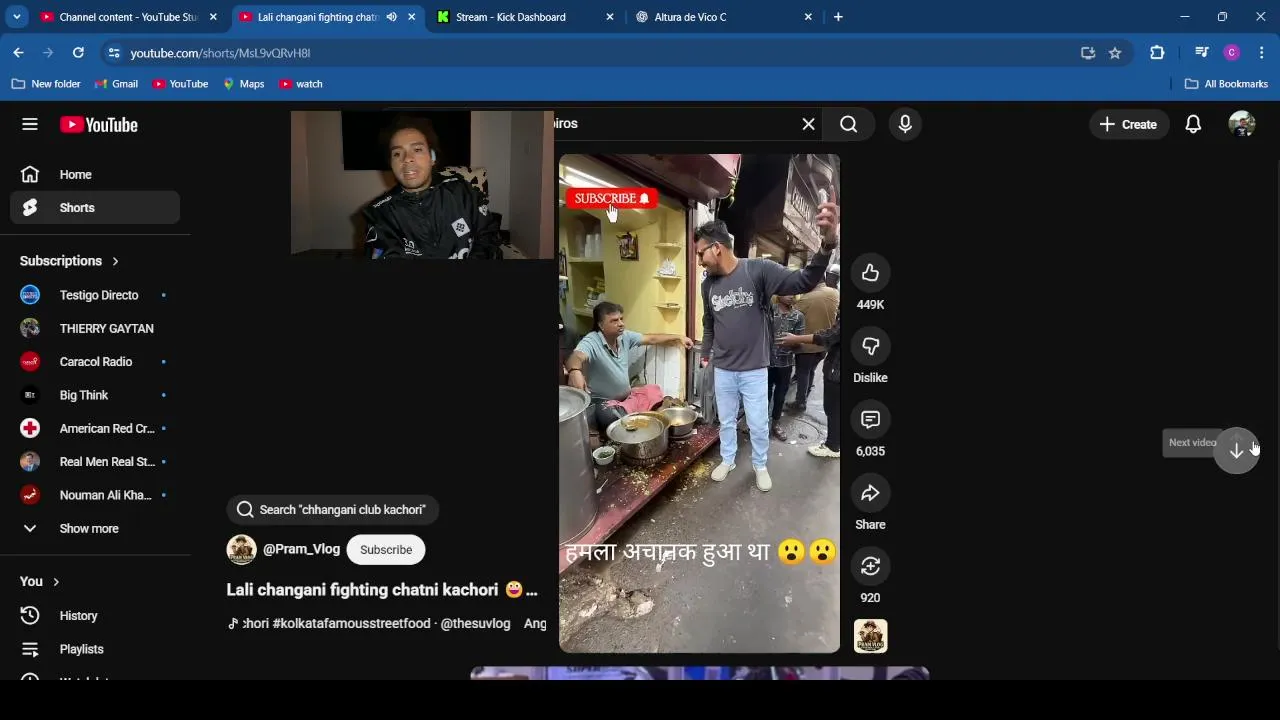Subscribe to @Pram_Vlog

coord(386,550)
